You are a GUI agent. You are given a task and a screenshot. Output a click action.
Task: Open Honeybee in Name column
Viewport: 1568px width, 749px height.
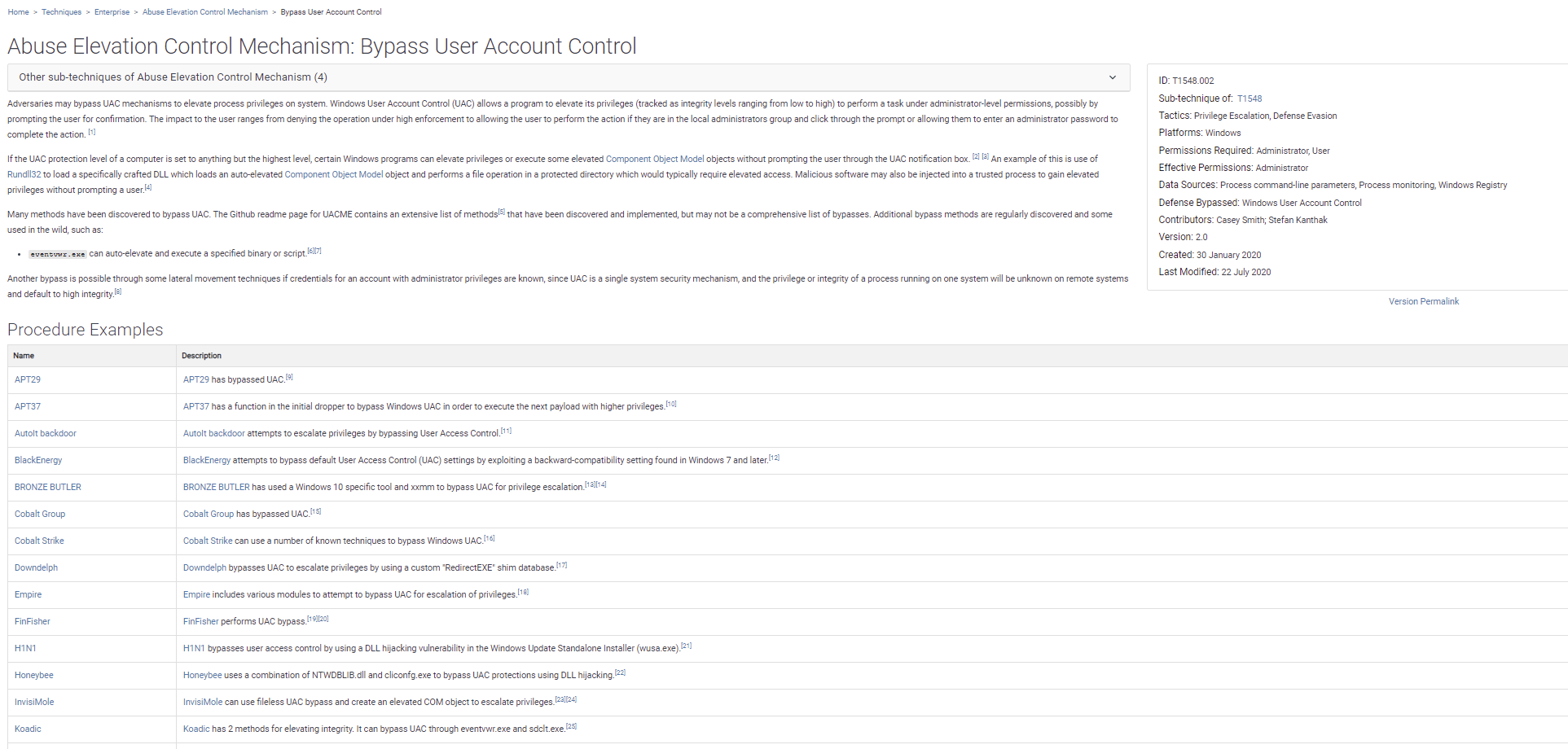(34, 675)
